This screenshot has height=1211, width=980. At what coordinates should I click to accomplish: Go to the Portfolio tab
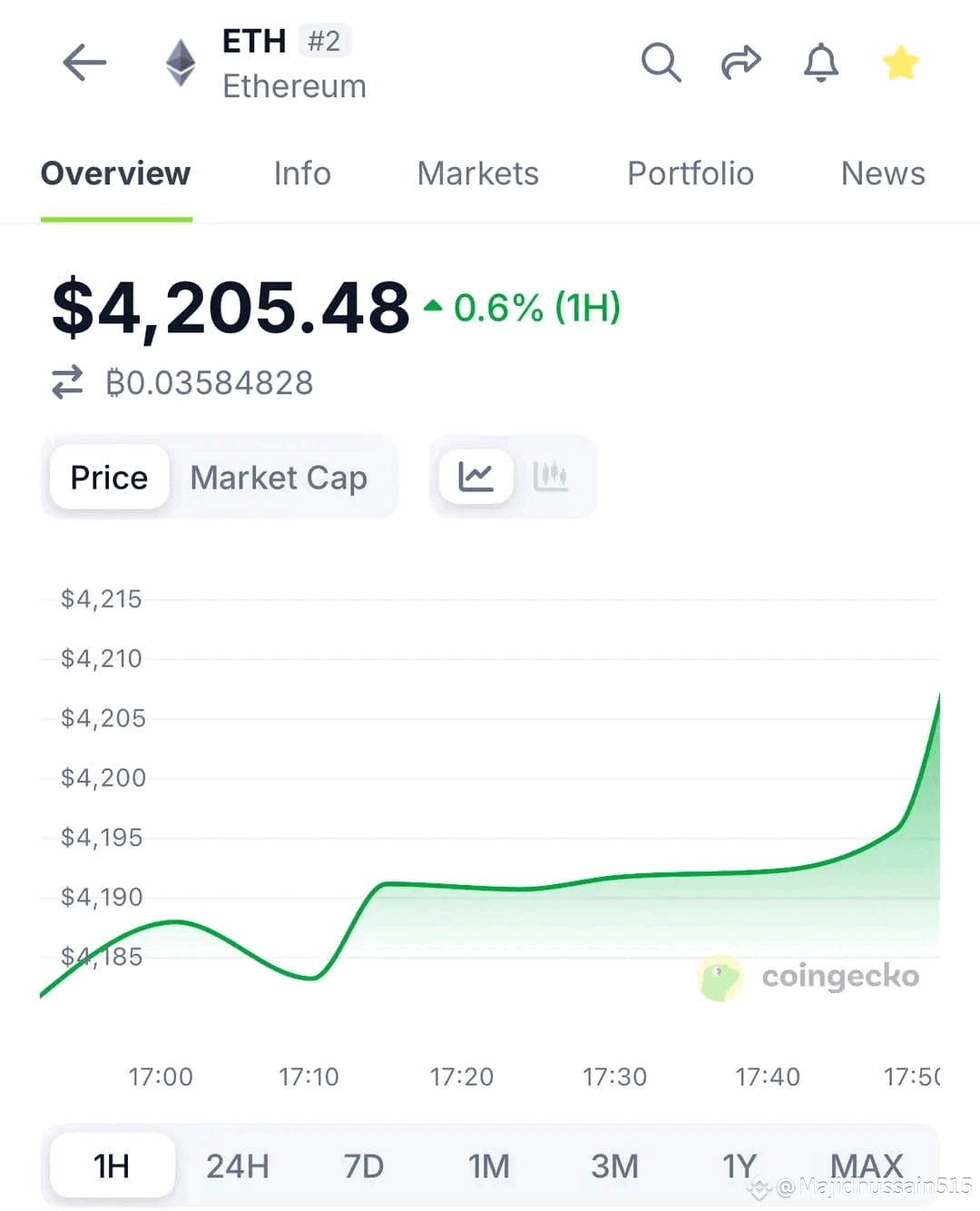(x=691, y=172)
